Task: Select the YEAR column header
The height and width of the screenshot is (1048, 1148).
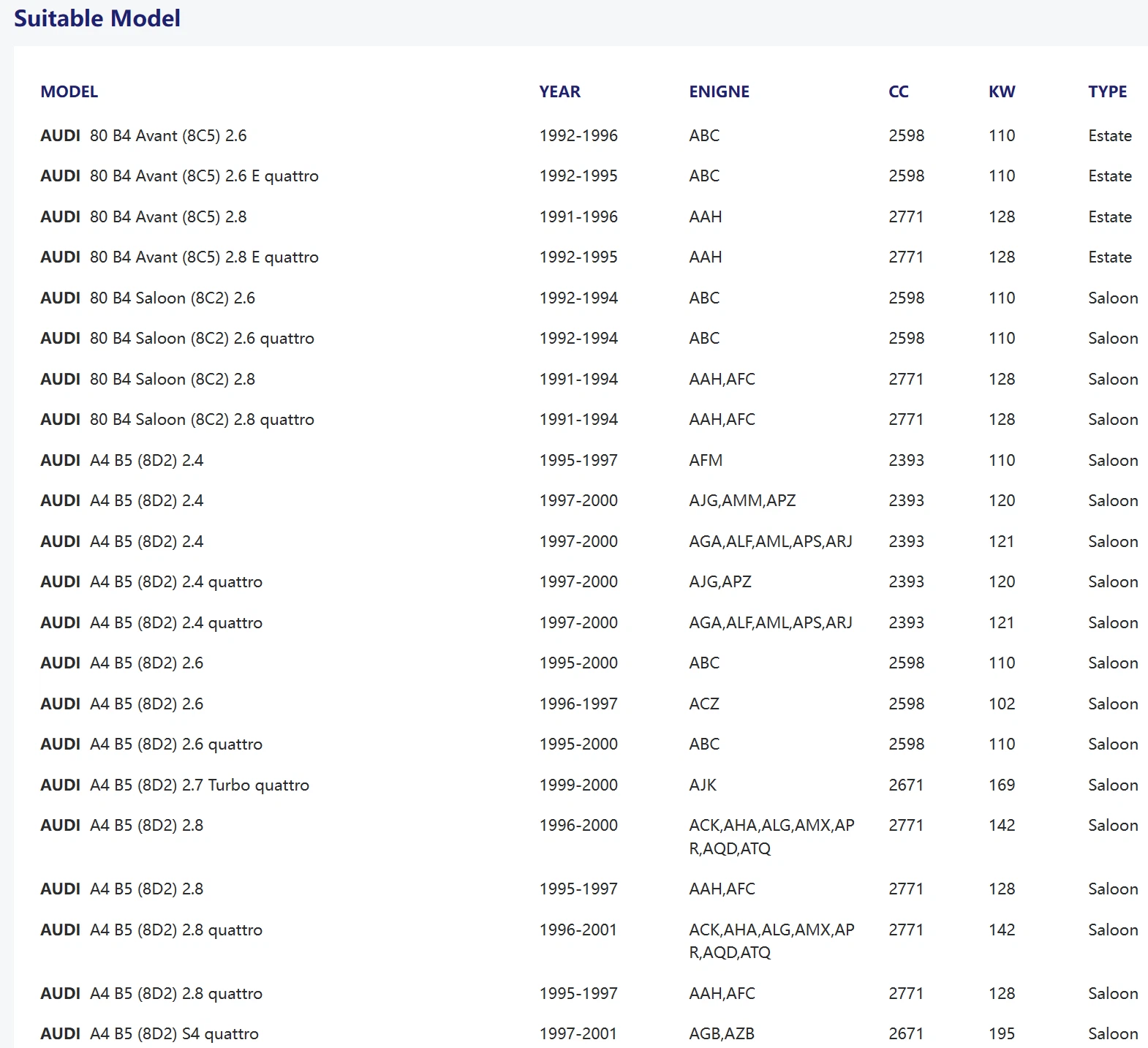Action: 560,92
